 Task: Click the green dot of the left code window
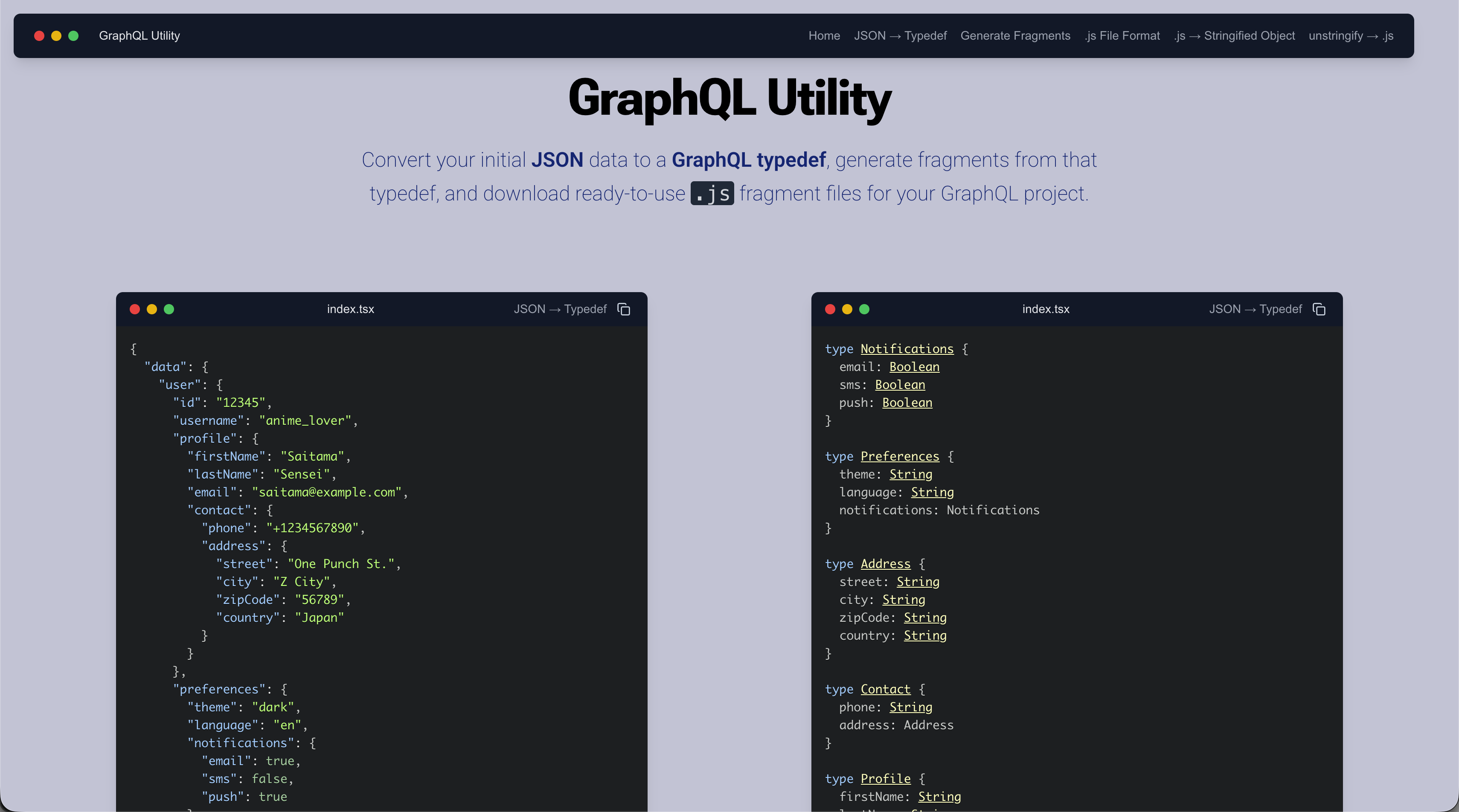pyautogui.click(x=169, y=309)
